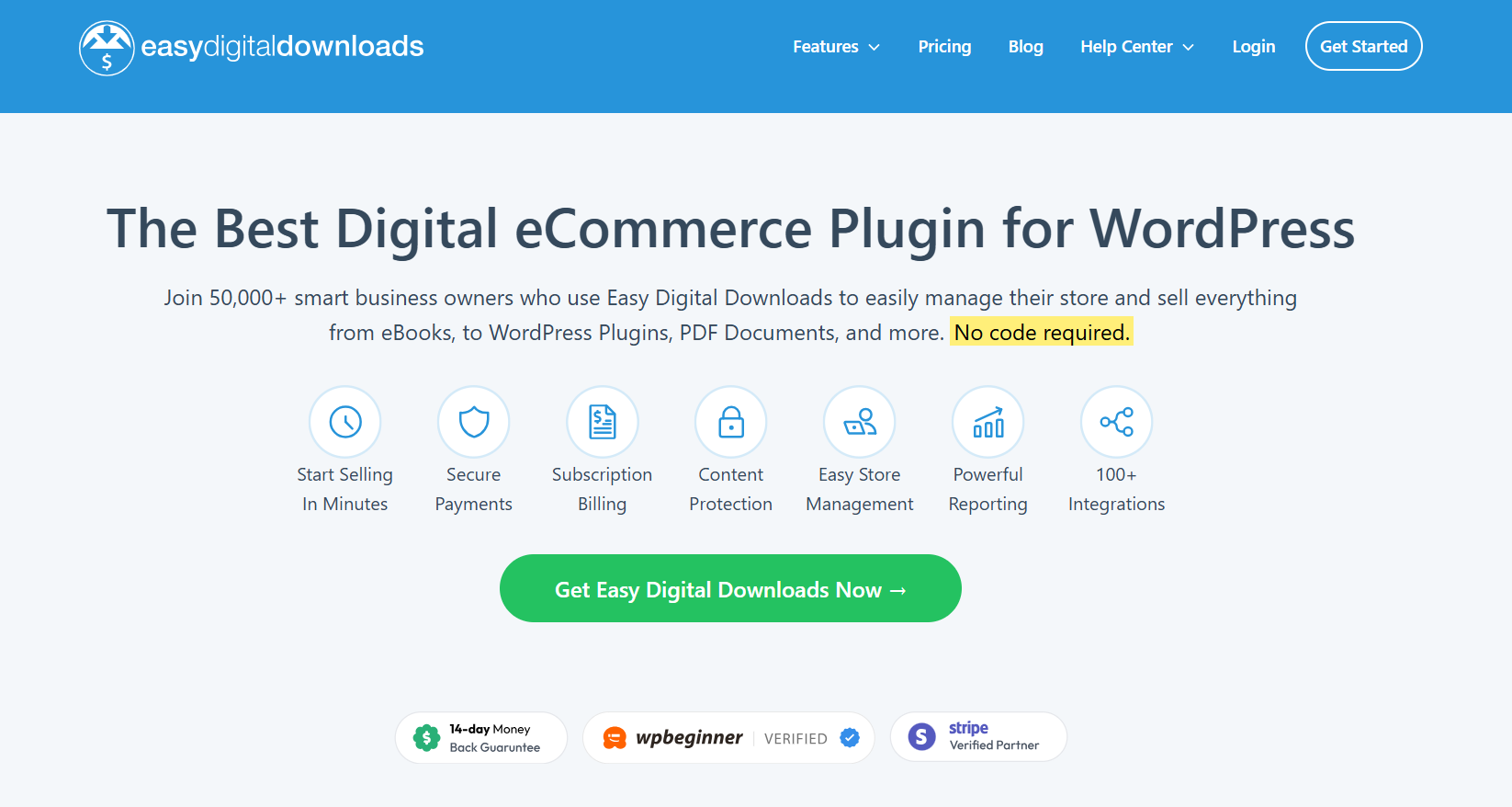Click the Subscription Billing label
Viewport: 1512px width, 807px height.
tap(603, 489)
